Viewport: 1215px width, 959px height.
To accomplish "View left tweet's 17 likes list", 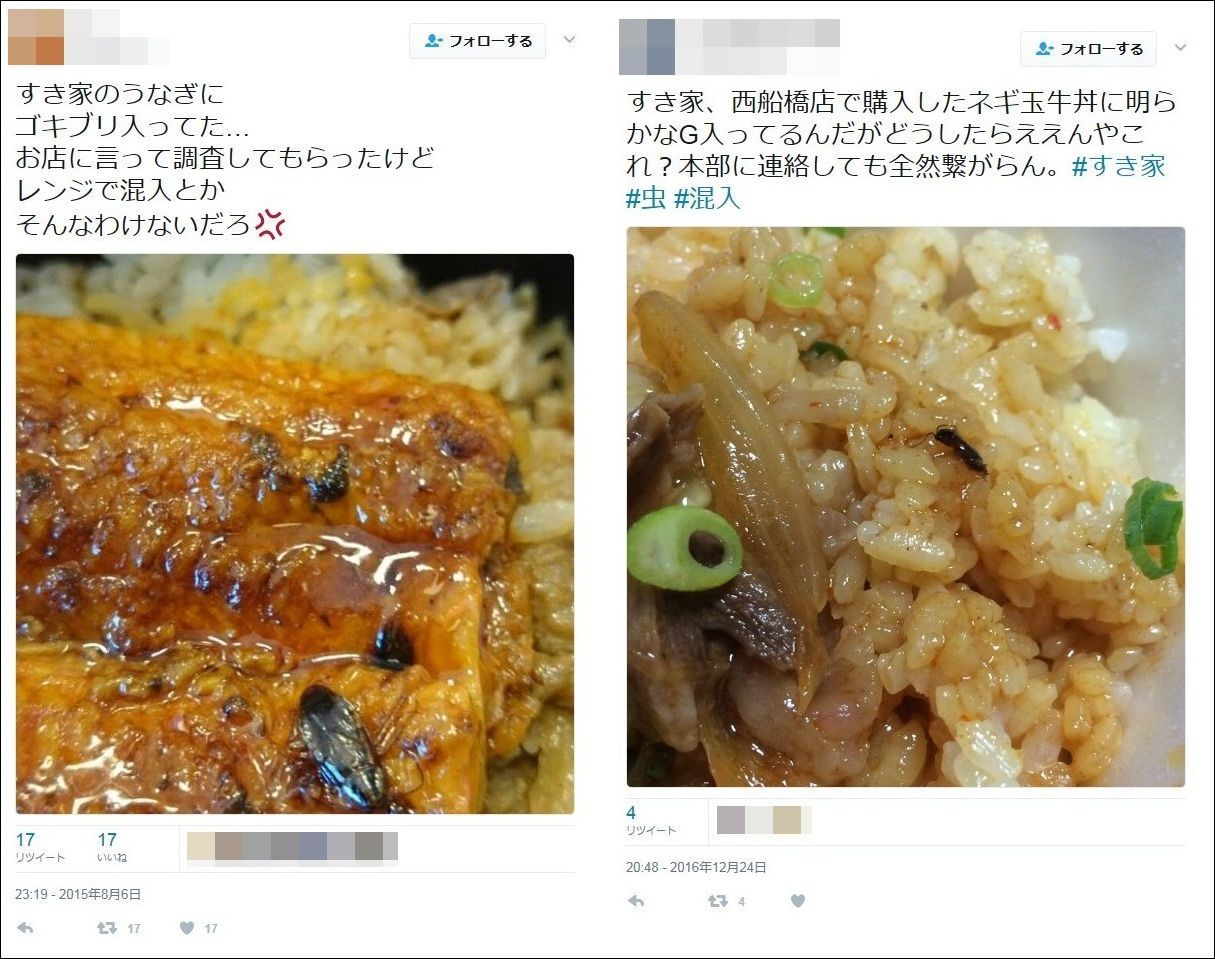I will point(111,847).
